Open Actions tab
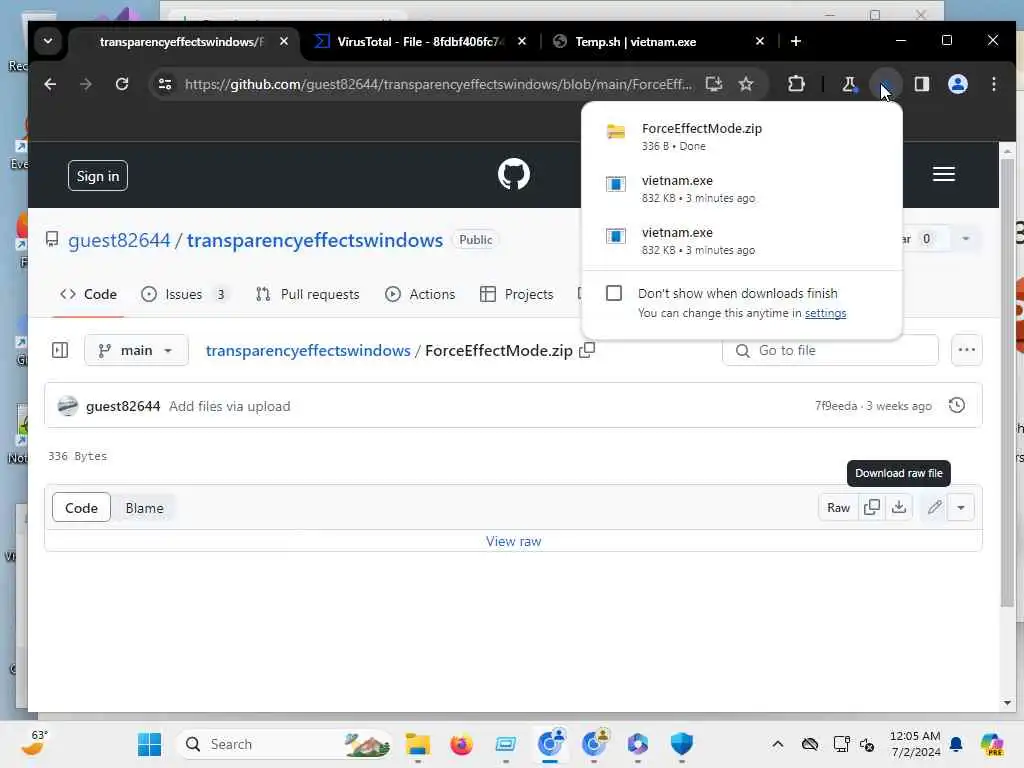The height and width of the screenshot is (768, 1024). 420,295
